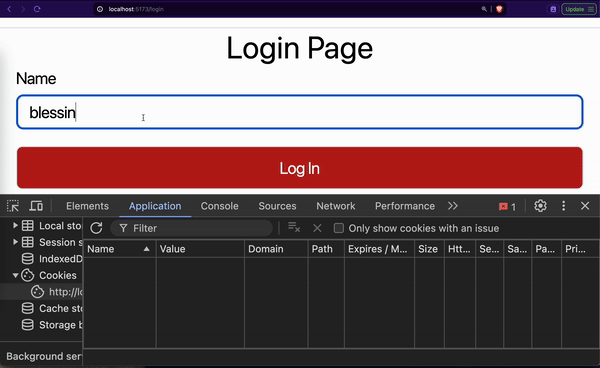Open the purple profile icon in the toolbar
Viewport: 600px width, 368px height.
(x=553, y=9)
